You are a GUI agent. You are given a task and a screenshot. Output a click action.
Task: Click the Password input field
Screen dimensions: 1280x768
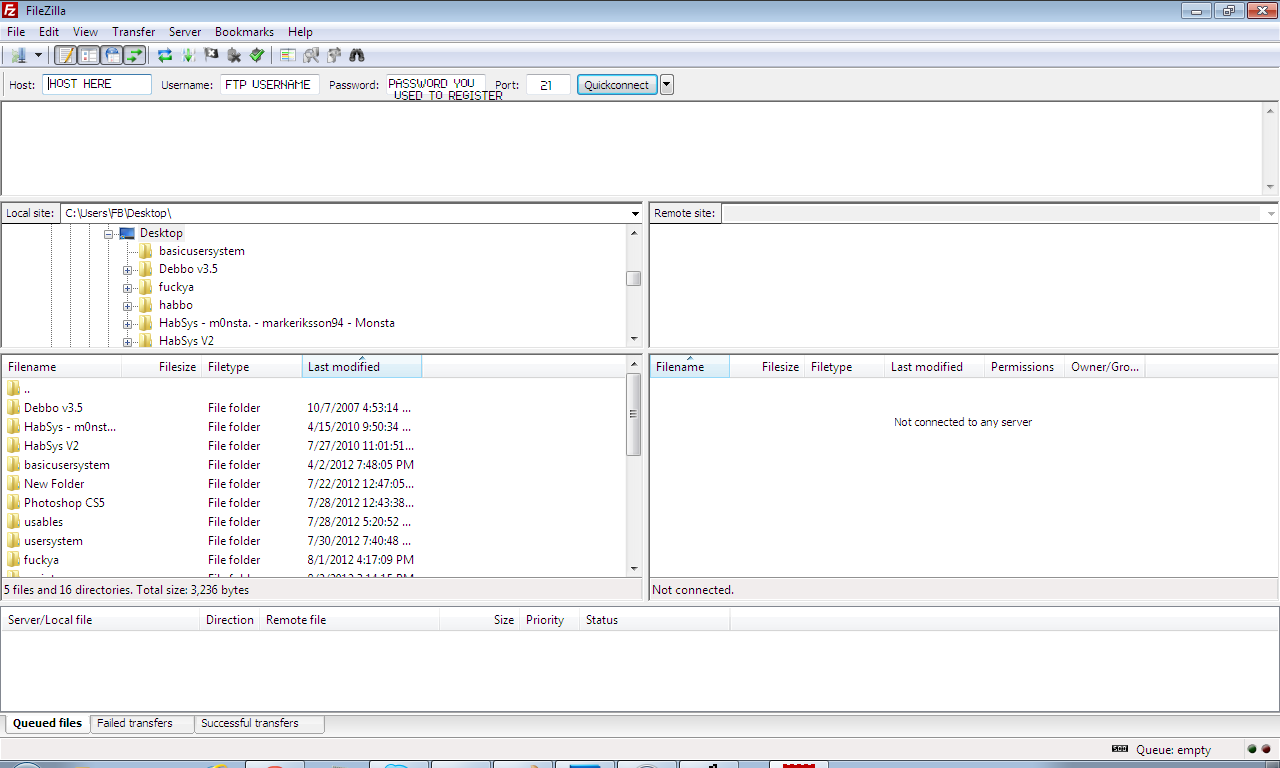click(436, 85)
